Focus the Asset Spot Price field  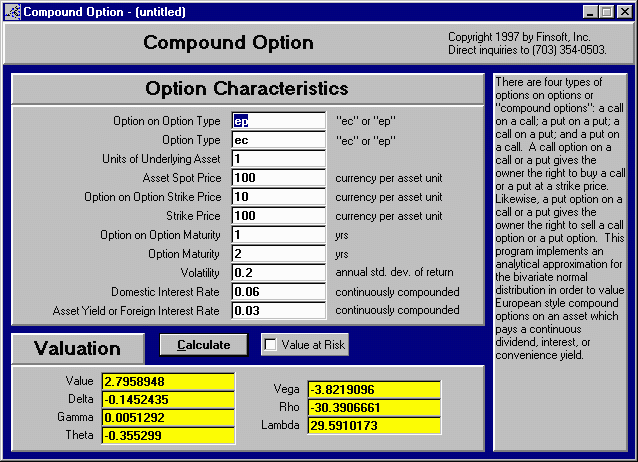click(278, 178)
